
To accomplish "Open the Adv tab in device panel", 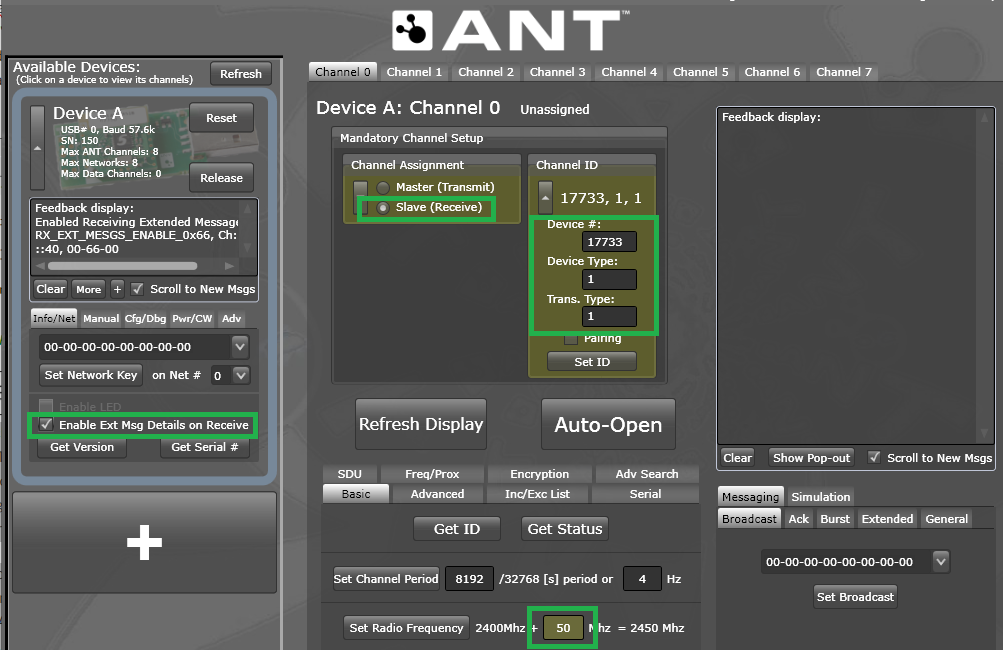I will click(x=231, y=319).
